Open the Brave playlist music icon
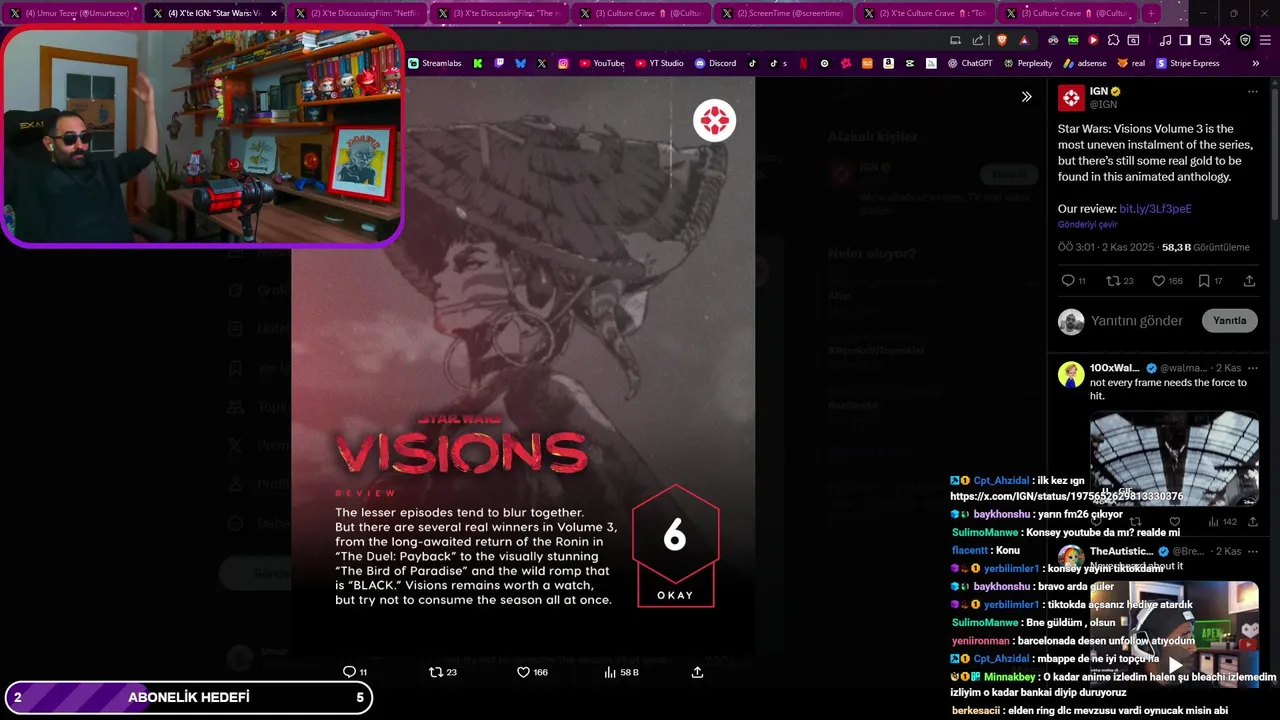This screenshot has height=720, width=1280. (x=1165, y=40)
